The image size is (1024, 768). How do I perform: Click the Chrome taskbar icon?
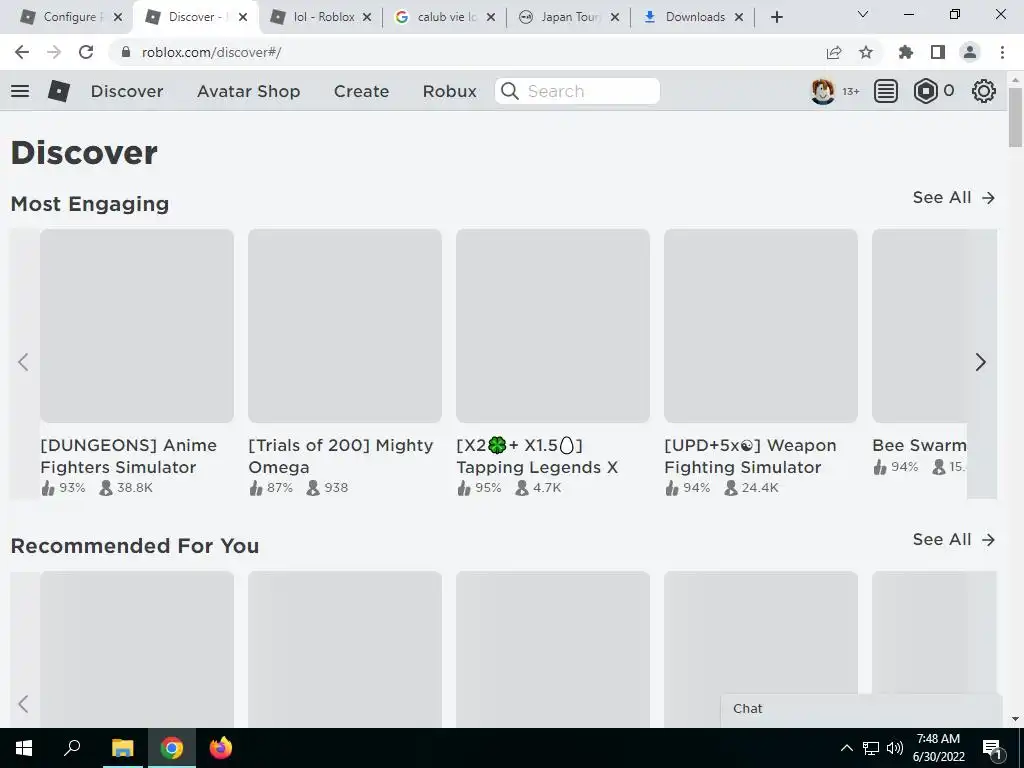point(172,748)
